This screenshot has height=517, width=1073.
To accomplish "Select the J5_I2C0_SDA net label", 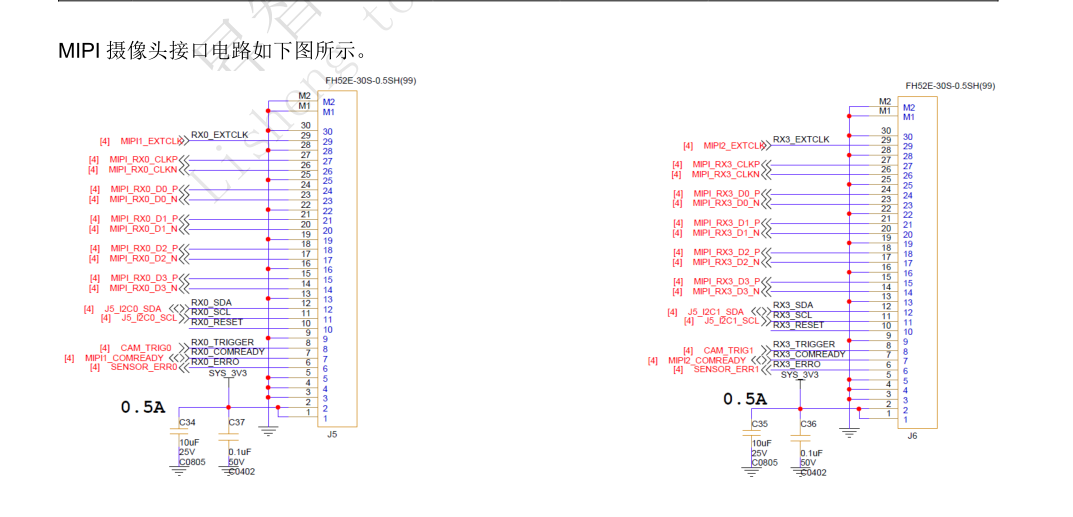I will tap(127, 308).
